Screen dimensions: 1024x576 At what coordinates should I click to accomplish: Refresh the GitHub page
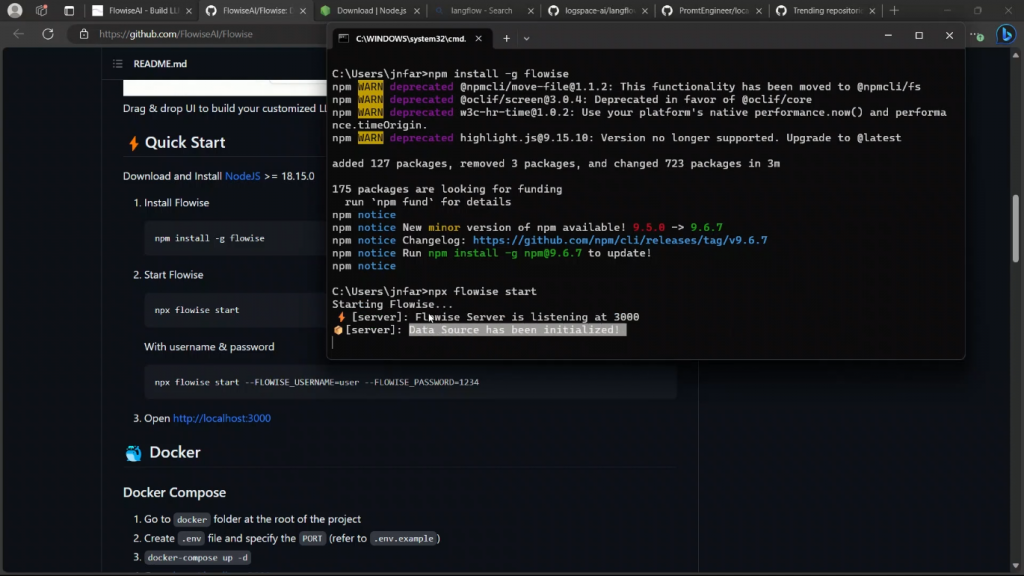click(48, 34)
